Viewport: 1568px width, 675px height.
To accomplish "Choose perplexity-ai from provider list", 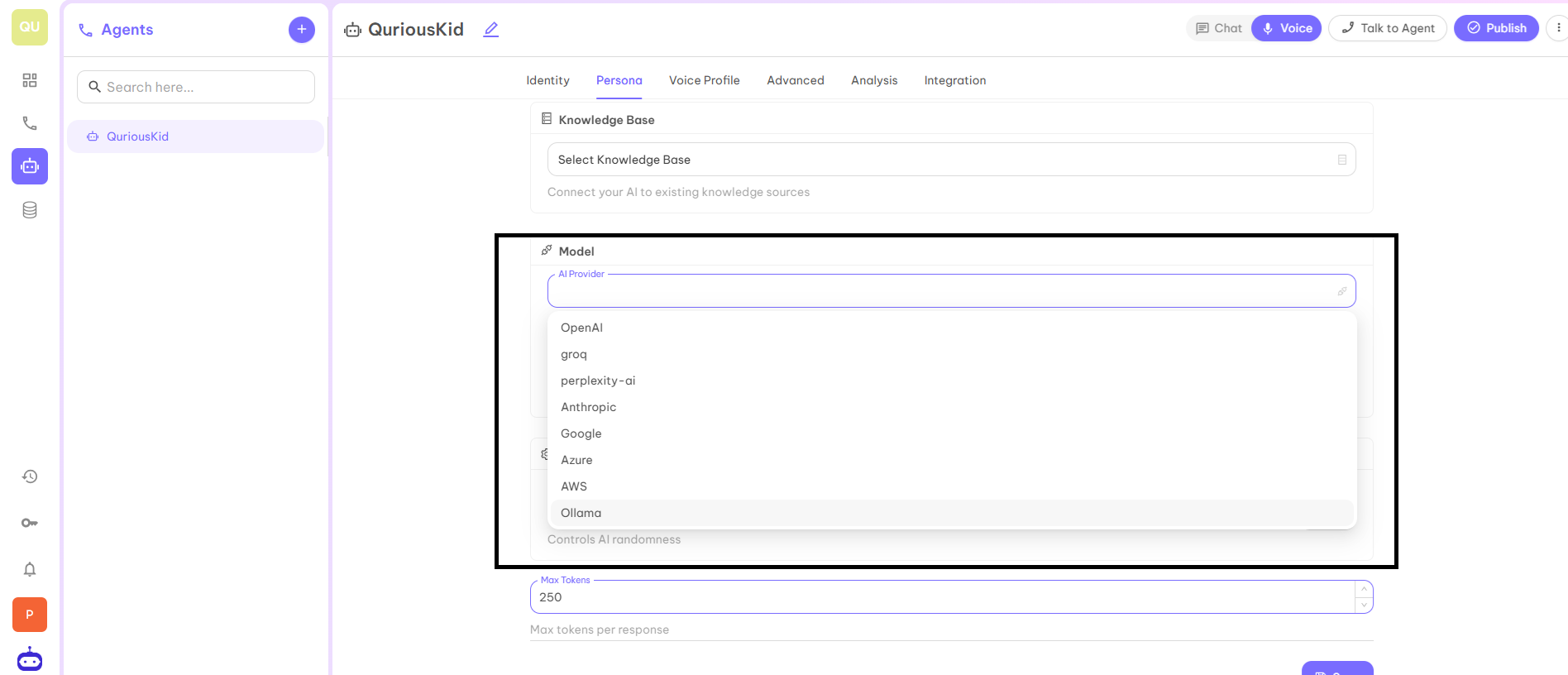I will point(952,381).
